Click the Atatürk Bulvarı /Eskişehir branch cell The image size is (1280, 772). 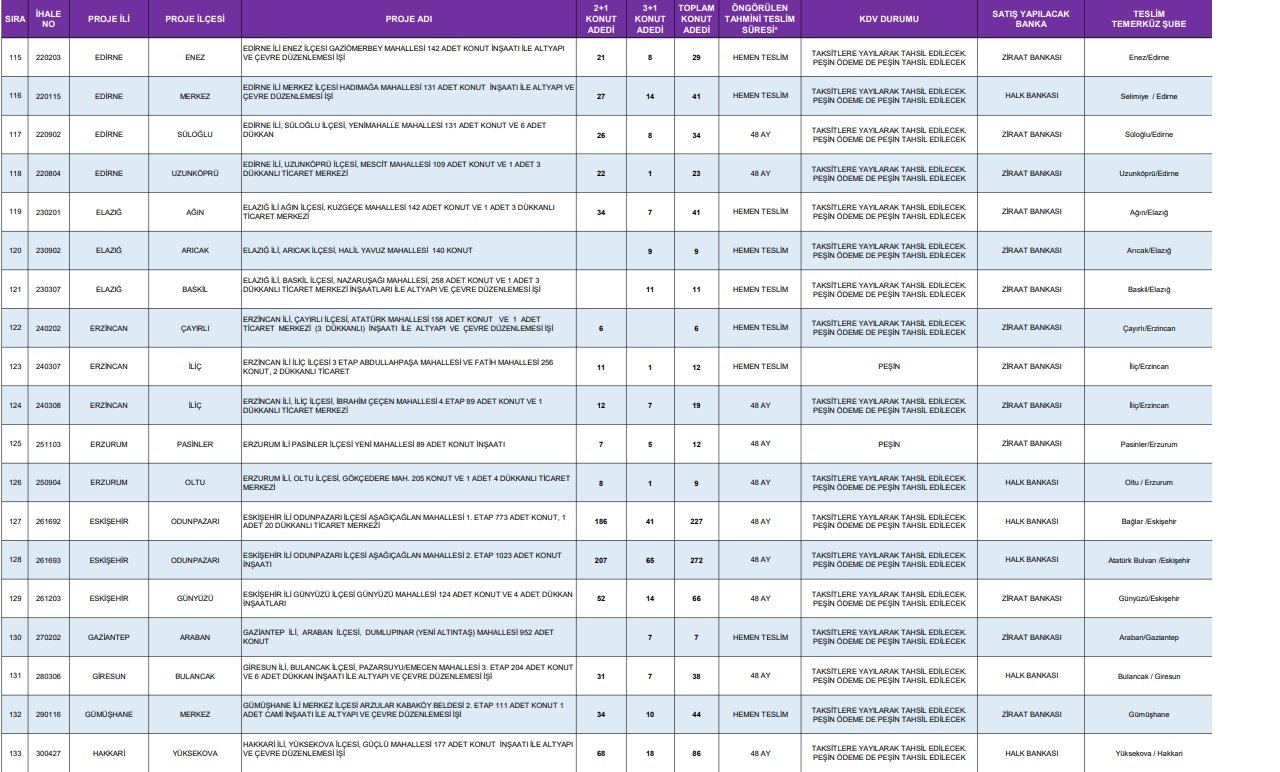1148,560
